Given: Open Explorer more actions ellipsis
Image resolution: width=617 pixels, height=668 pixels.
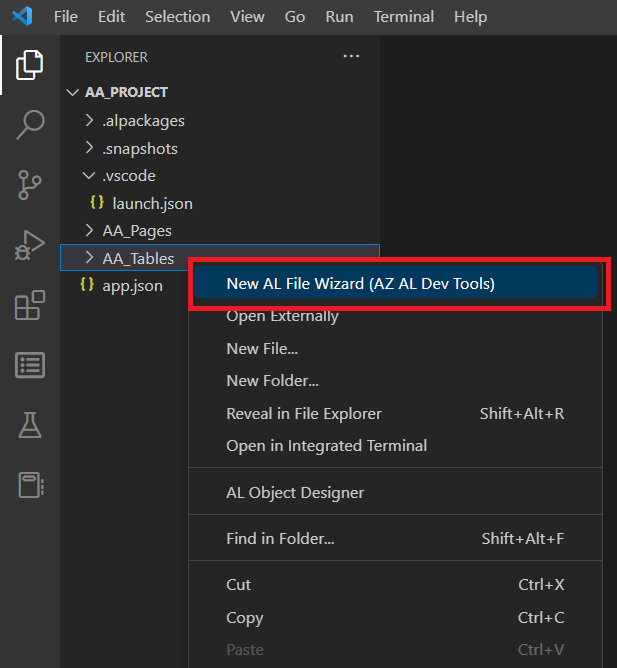Looking at the screenshot, I should [x=351, y=56].
